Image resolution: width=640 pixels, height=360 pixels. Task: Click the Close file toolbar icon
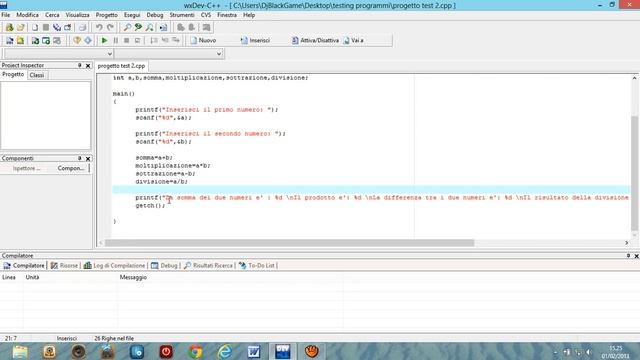(68, 27)
